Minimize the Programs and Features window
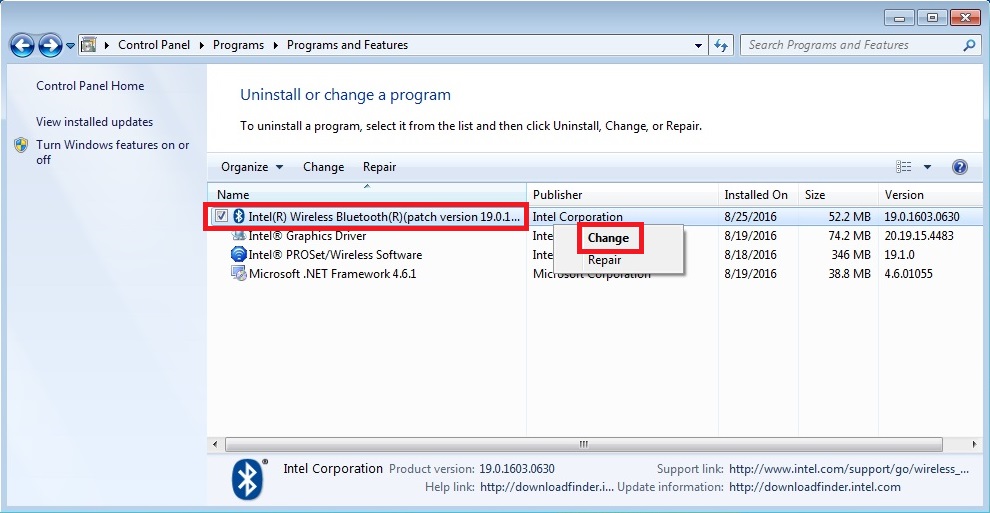990x513 pixels. [899, 18]
